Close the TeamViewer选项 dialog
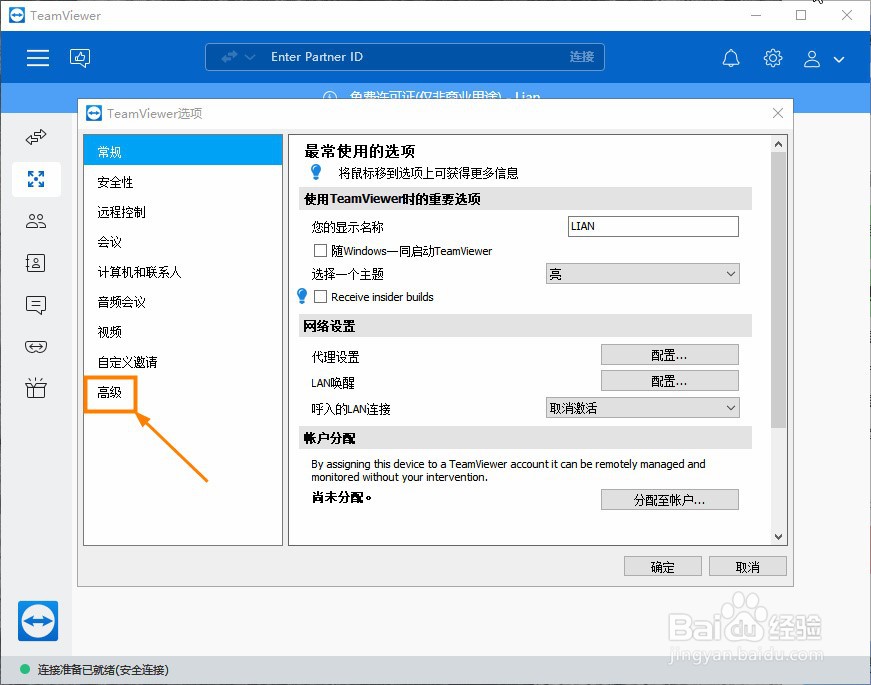 778,113
